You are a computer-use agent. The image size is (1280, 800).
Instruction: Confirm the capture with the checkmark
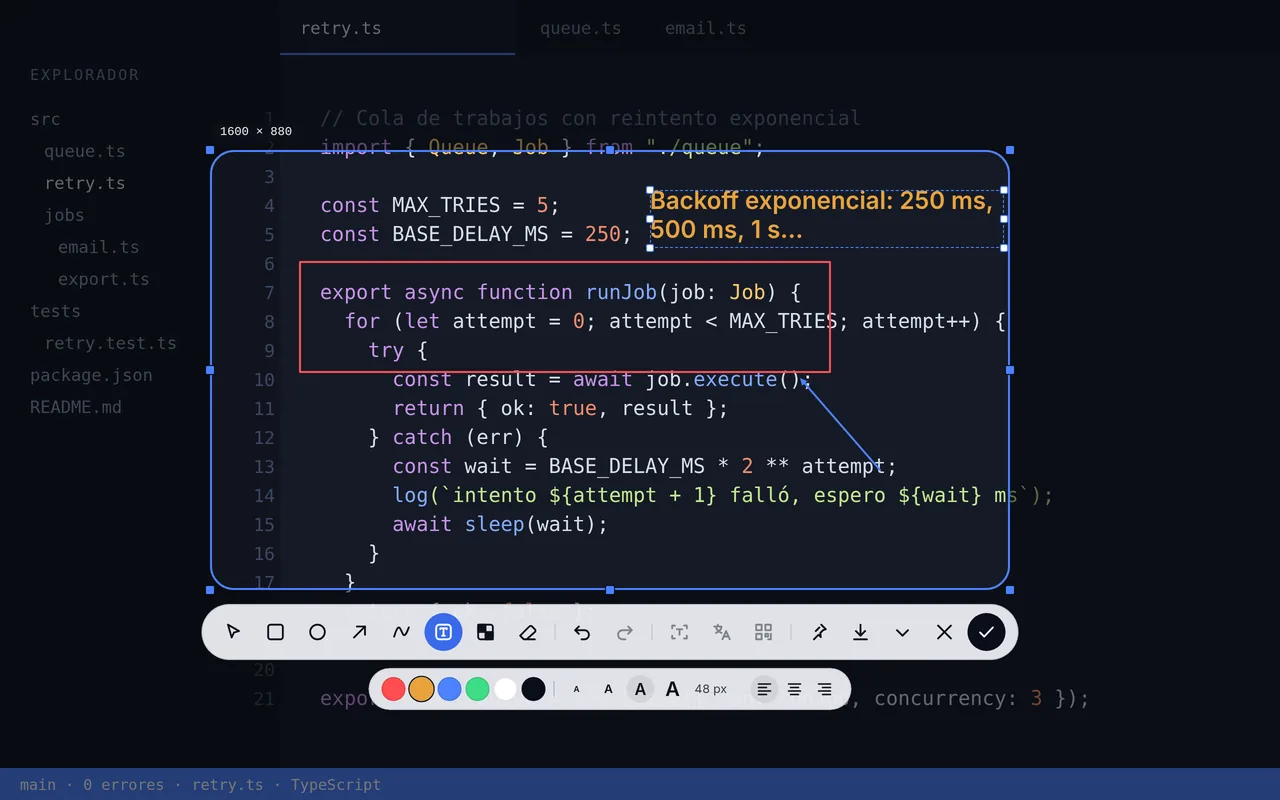pos(987,632)
